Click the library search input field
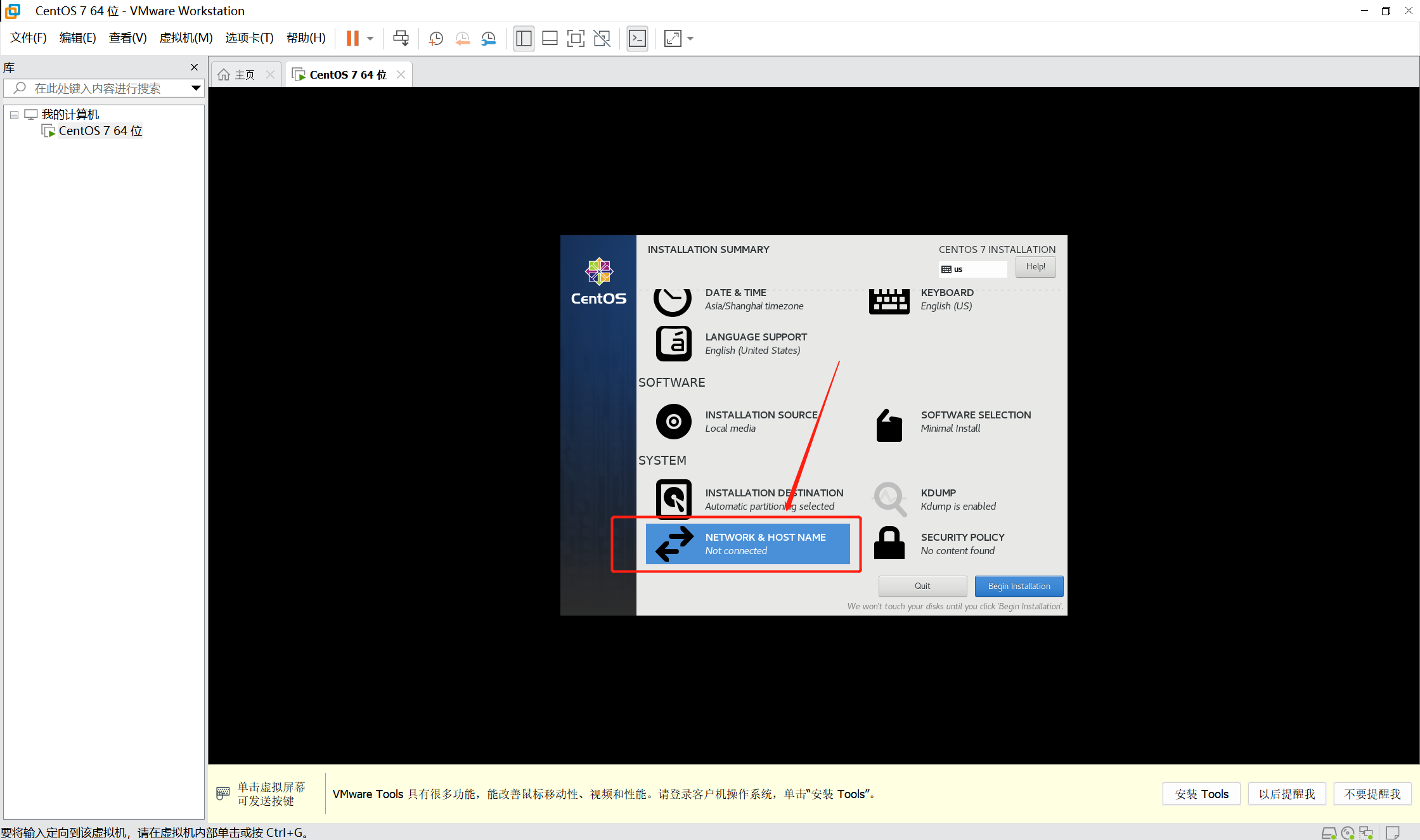Viewport: 1420px width, 840px height. coord(101,88)
